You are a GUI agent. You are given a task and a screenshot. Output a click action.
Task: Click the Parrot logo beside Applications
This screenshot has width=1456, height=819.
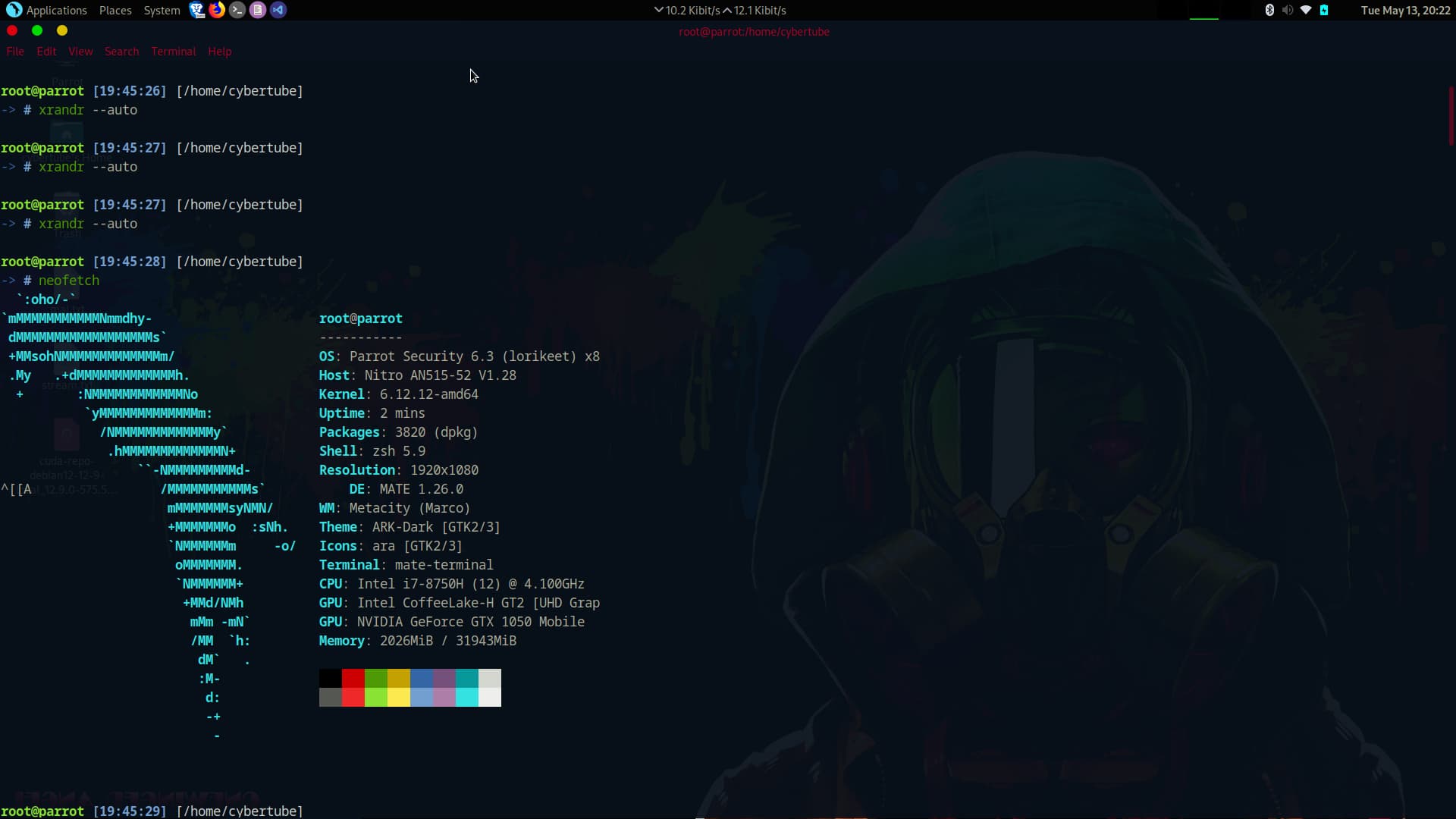click(x=14, y=10)
